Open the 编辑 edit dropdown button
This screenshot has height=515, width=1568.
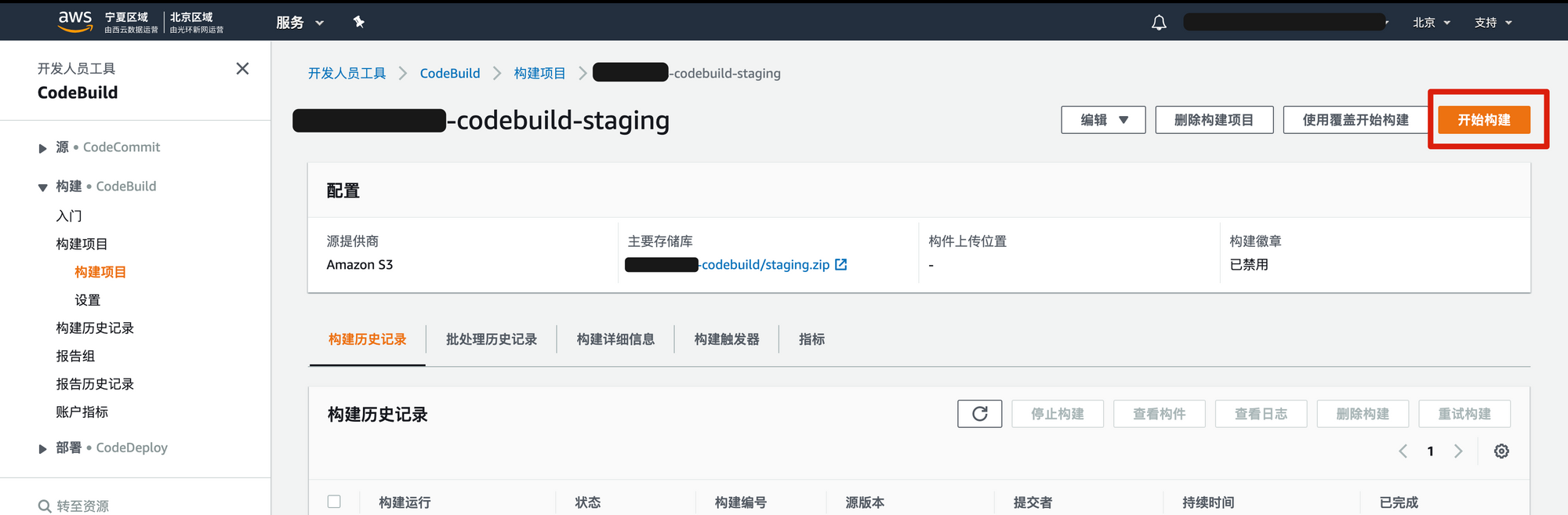pos(1102,120)
